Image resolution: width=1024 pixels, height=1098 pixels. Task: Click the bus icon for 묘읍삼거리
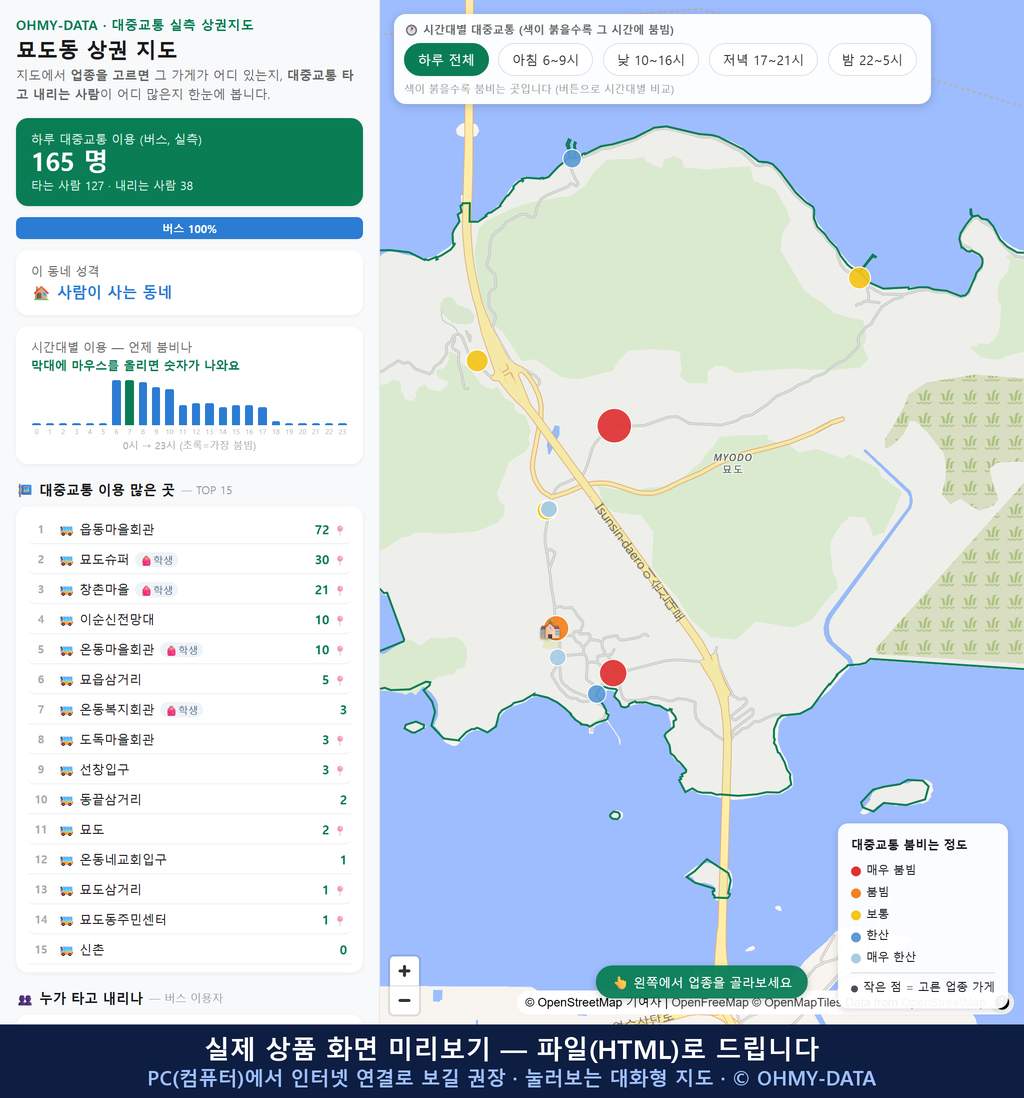pos(67,681)
